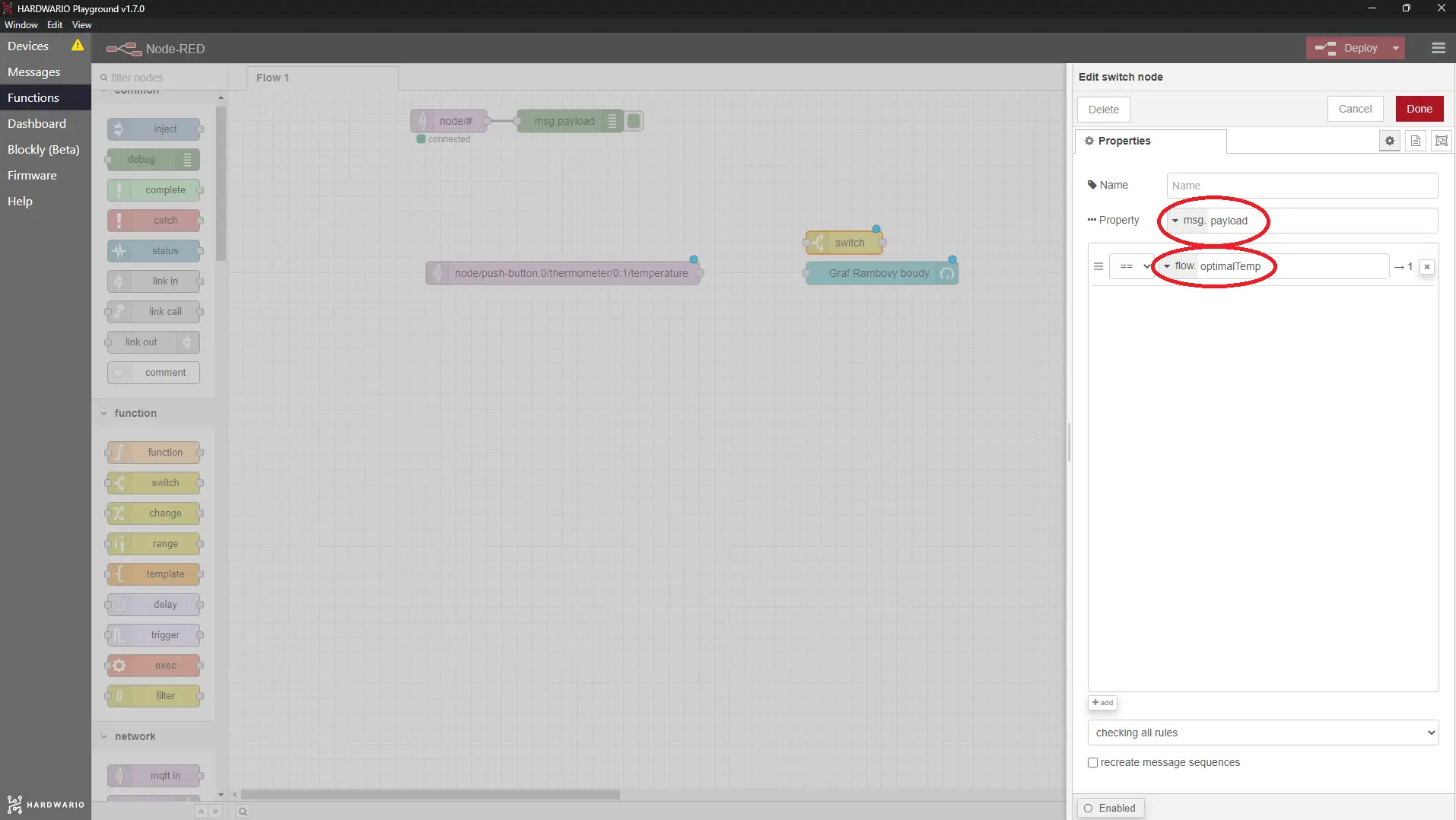Click the Name input field

[1302, 186]
